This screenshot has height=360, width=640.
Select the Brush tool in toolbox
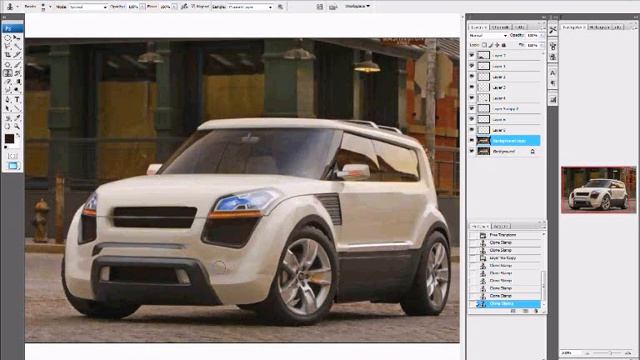coord(17,64)
